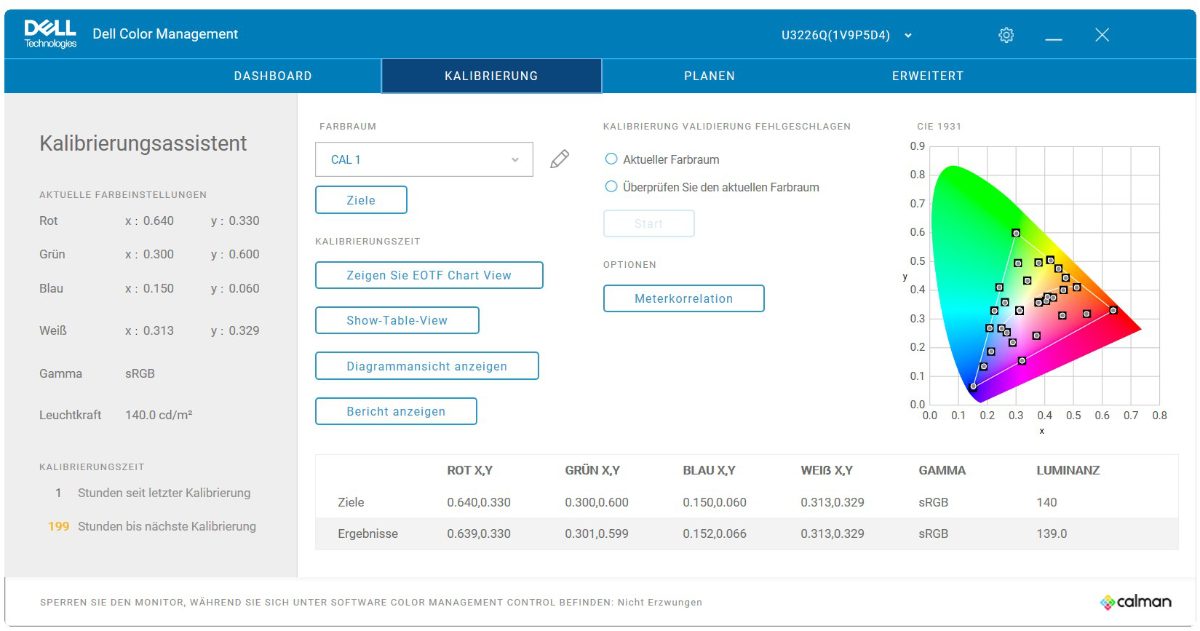Viewport: 1200px width, 631px height.
Task: Open the U3226Q monitor selector dropdown
Action: click(x=847, y=35)
